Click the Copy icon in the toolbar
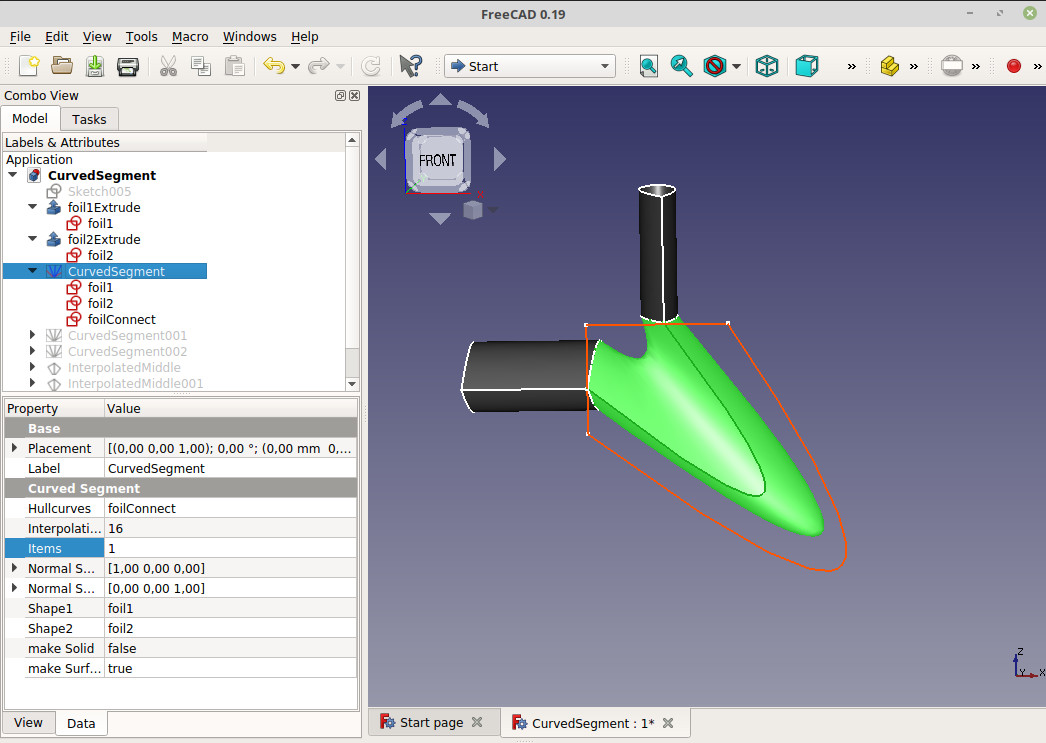Viewport: 1046px width, 743px height. 201,66
